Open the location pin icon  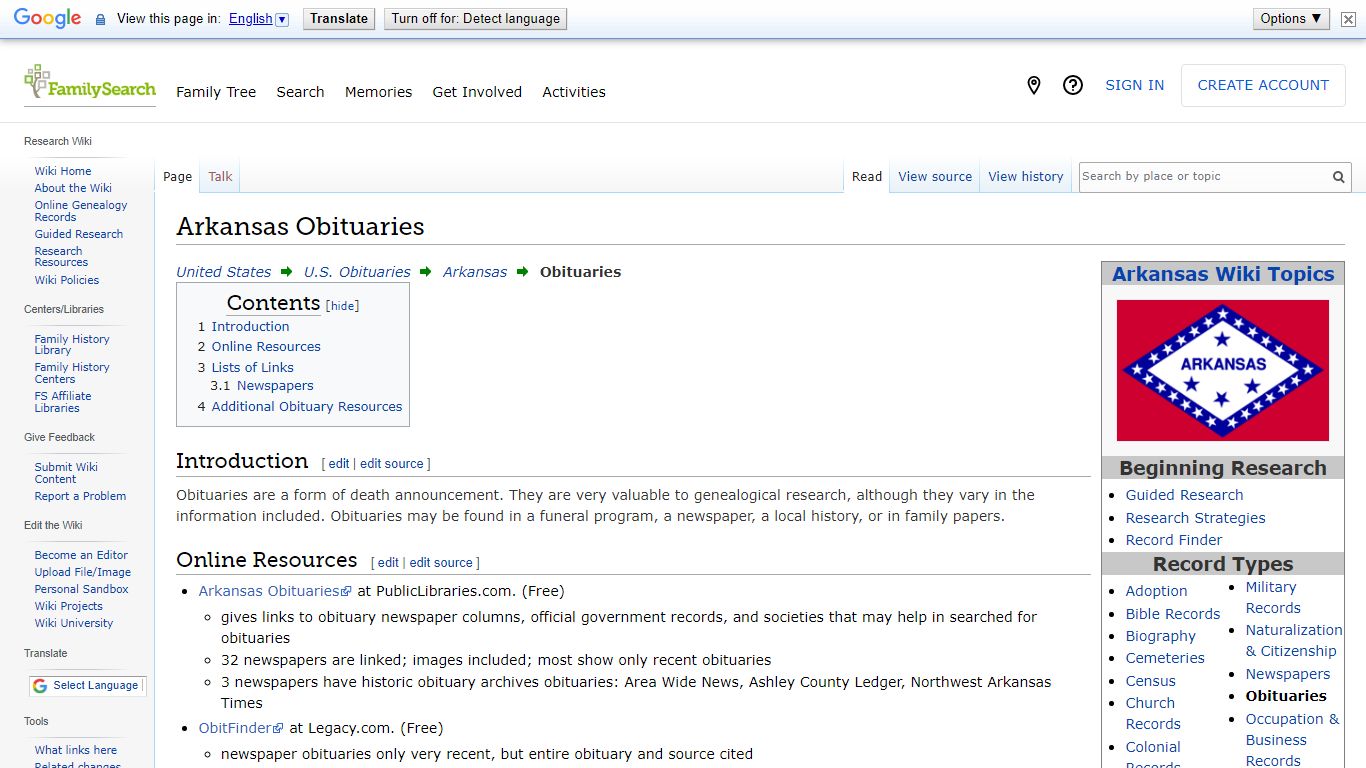click(1034, 86)
